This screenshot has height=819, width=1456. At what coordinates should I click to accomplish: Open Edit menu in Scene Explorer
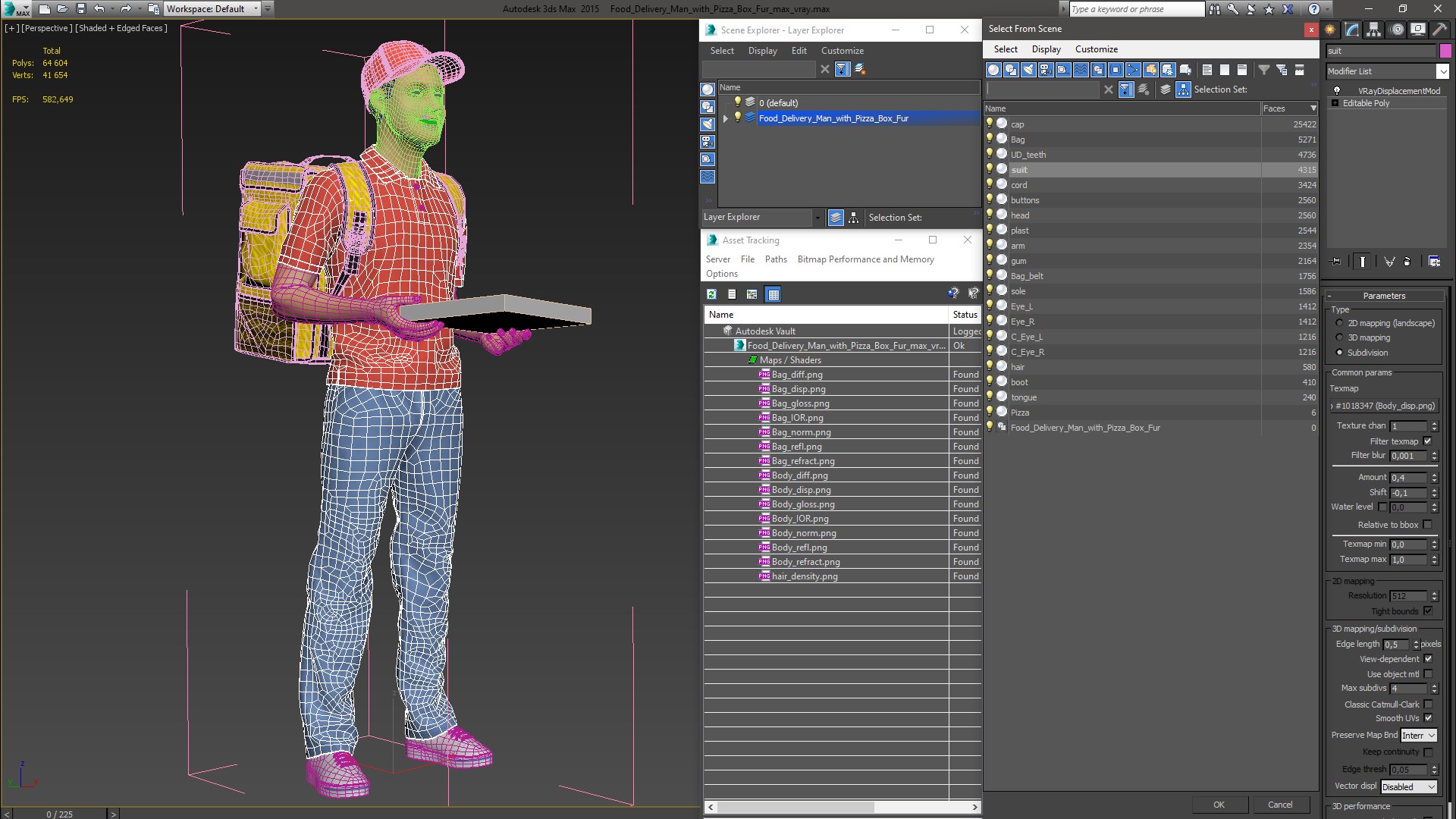coord(799,51)
